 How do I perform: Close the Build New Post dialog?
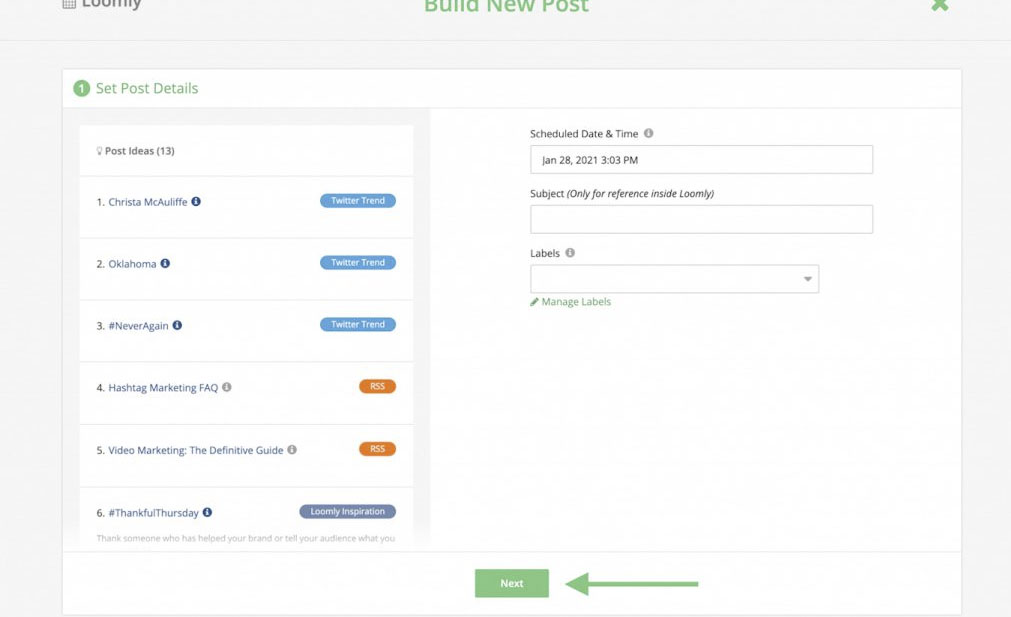[x=939, y=5]
